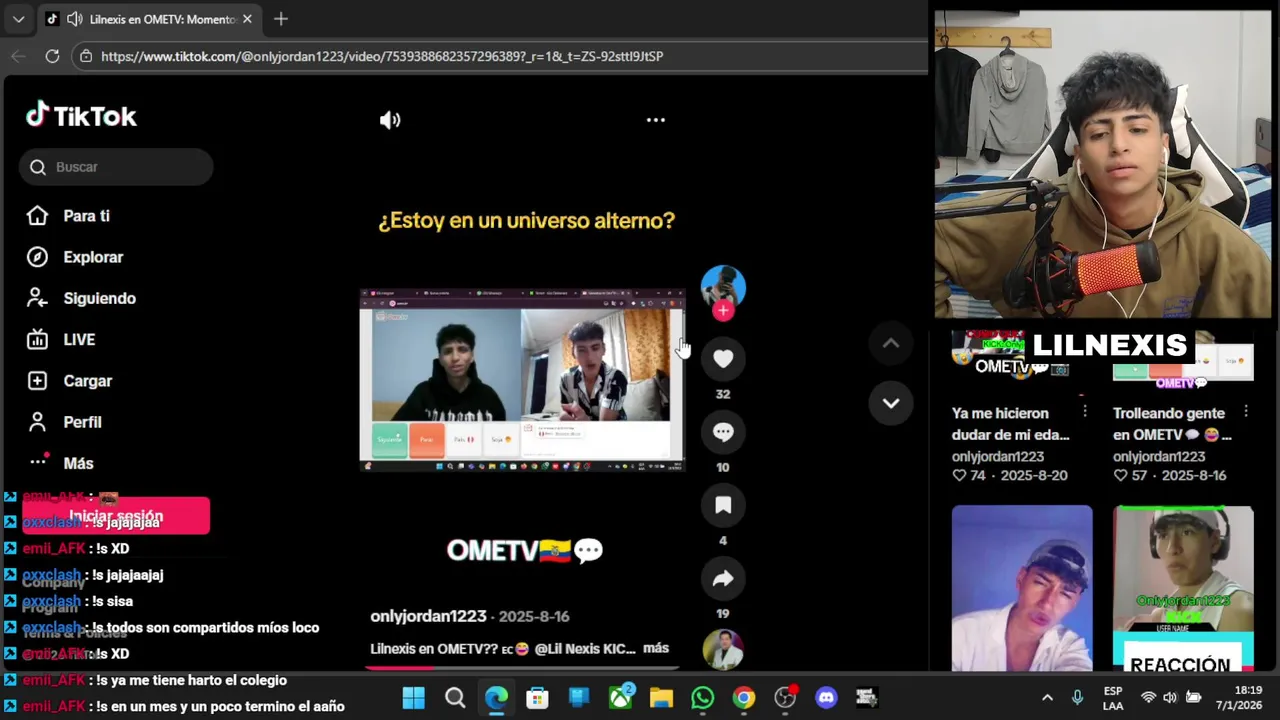Open WhatsApp from the taskbar
Viewport: 1280px width, 720px height.
tap(702, 698)
